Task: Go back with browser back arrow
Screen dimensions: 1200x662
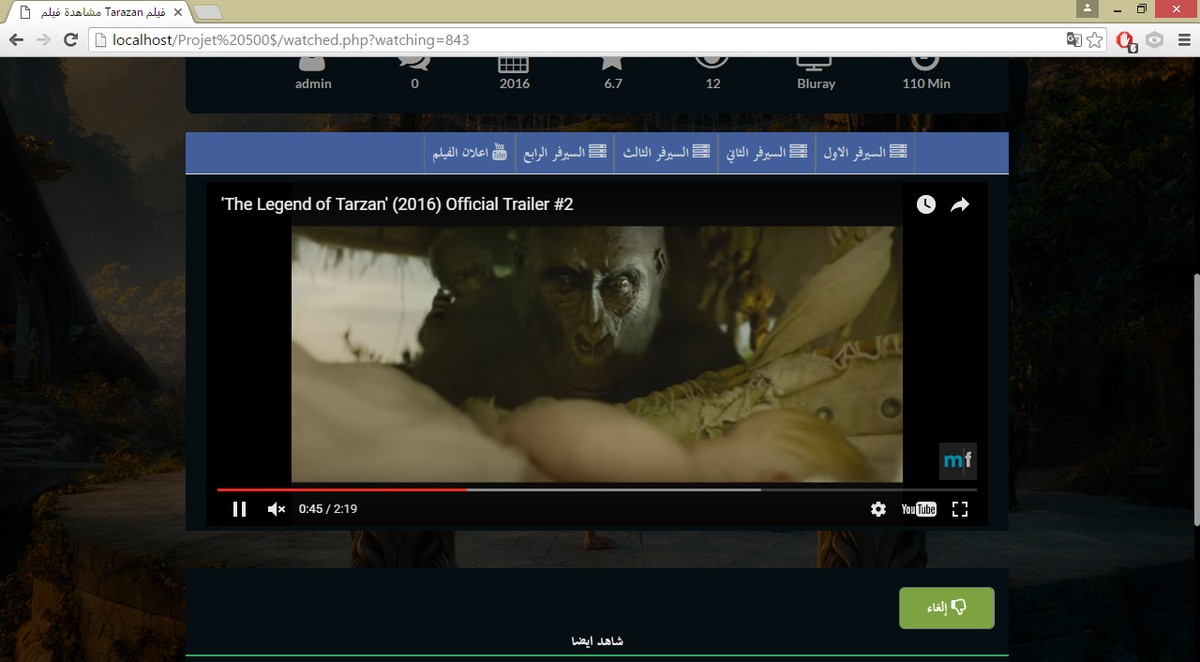Action: point(17,40)
